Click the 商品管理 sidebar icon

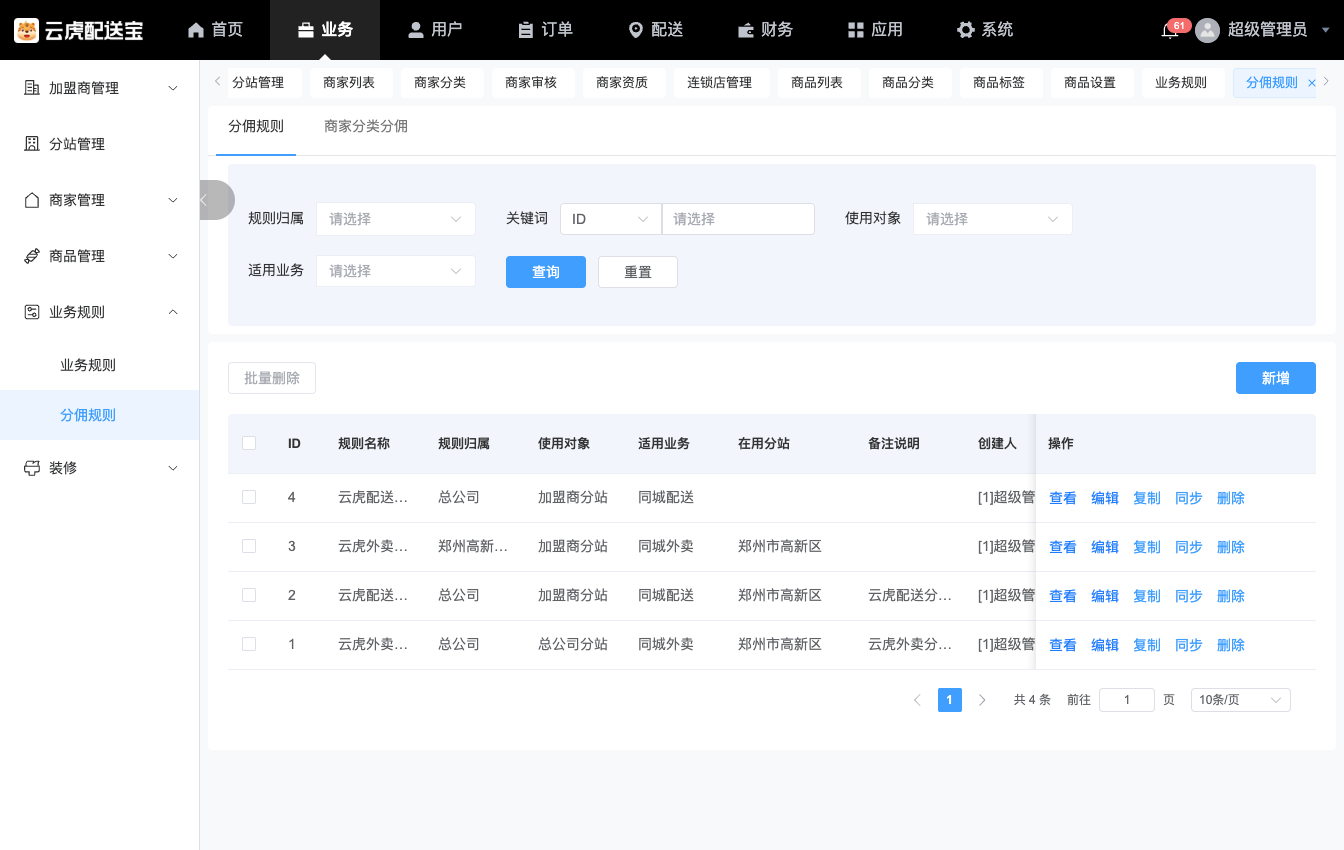(32, 256)
